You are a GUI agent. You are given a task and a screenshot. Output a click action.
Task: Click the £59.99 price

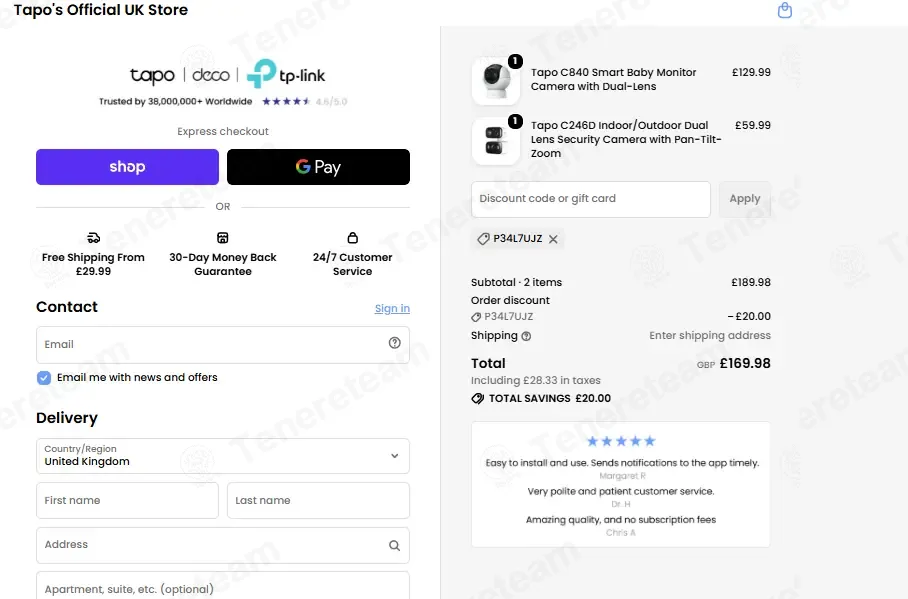point(753,125)
